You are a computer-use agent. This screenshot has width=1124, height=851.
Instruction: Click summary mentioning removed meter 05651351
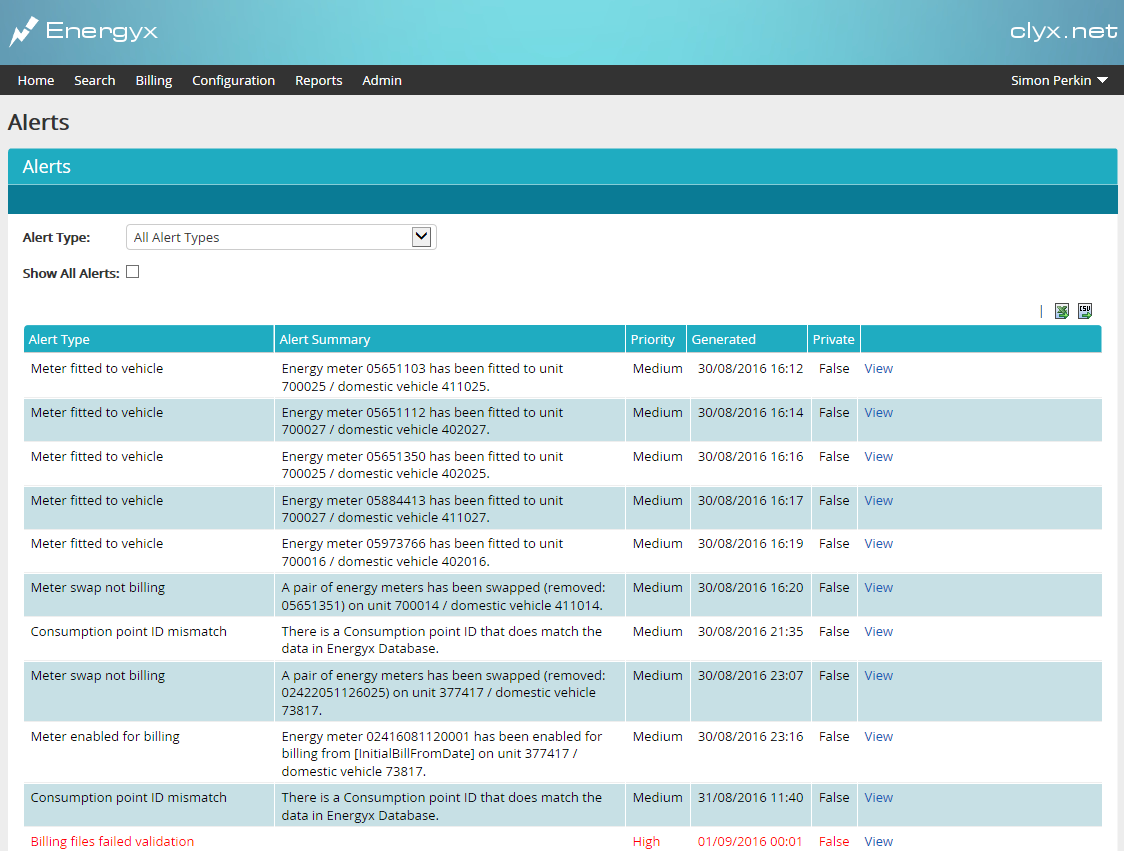click(443, 596)
